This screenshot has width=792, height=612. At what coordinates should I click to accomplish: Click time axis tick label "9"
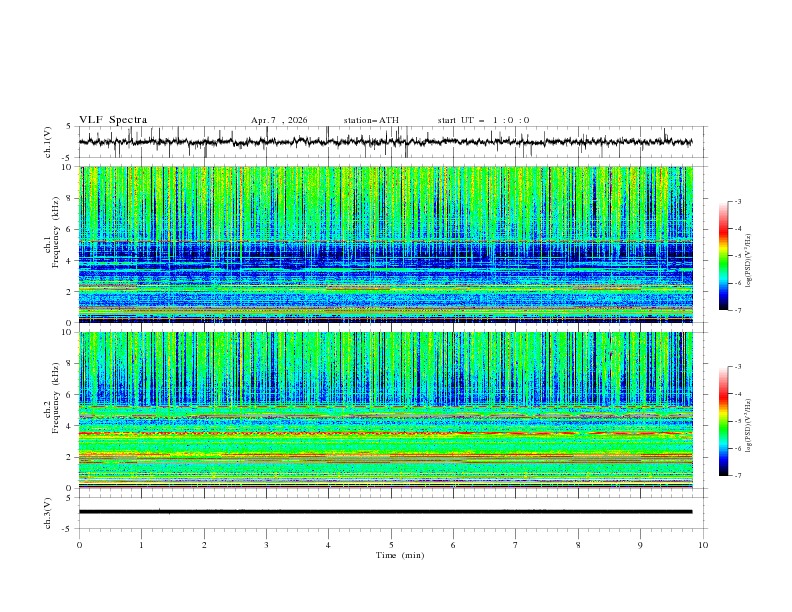click(640, 545)
